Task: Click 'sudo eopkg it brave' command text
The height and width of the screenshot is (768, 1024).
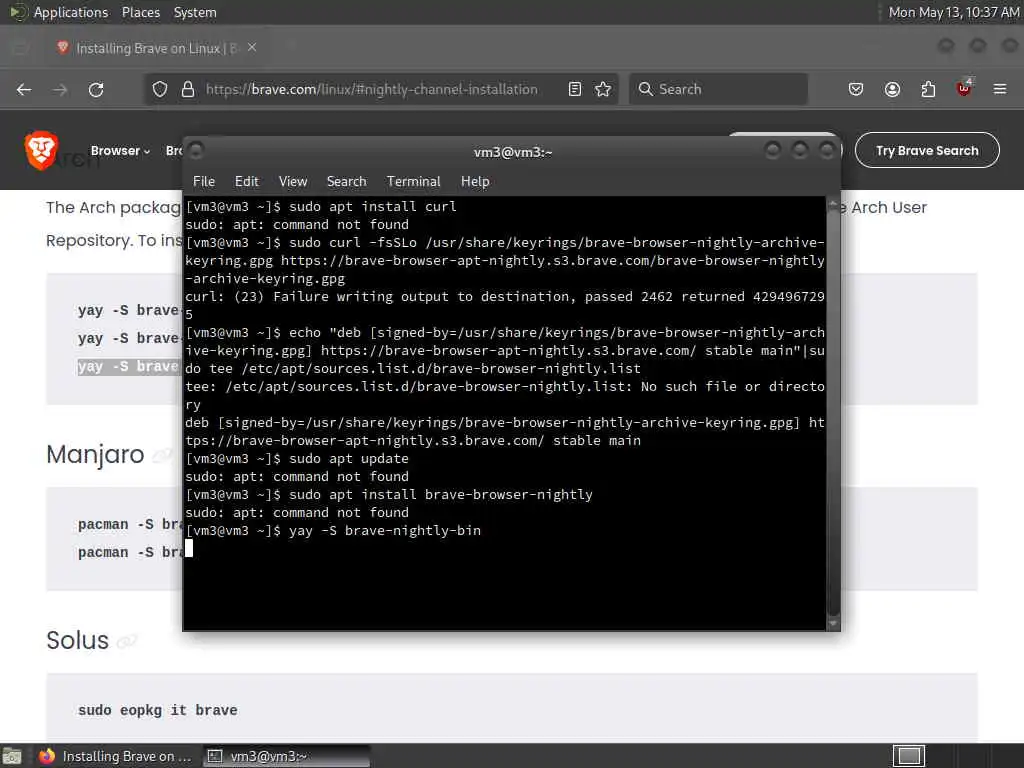Action: (157, 710)
